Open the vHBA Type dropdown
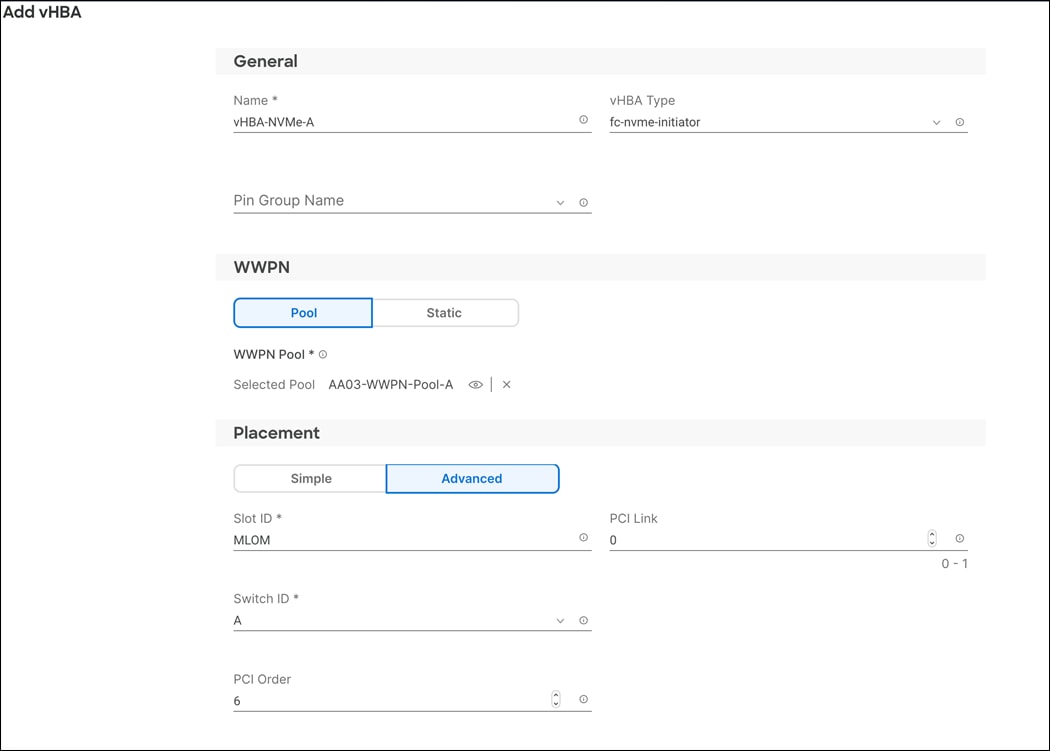The height and width of the screenshot is (751, 1050). 936,121
